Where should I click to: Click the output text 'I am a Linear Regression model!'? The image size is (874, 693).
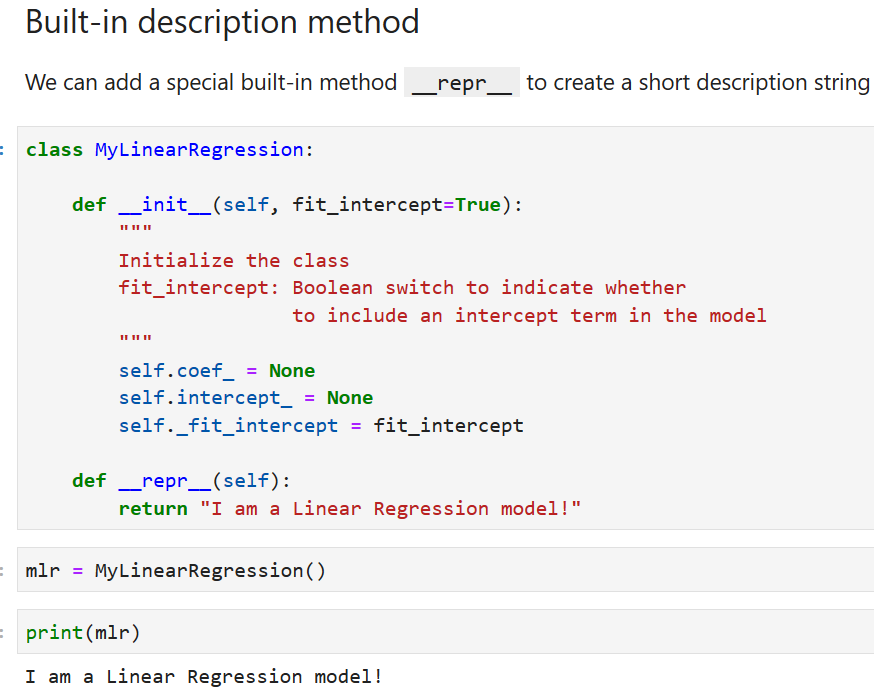[204, 676]
